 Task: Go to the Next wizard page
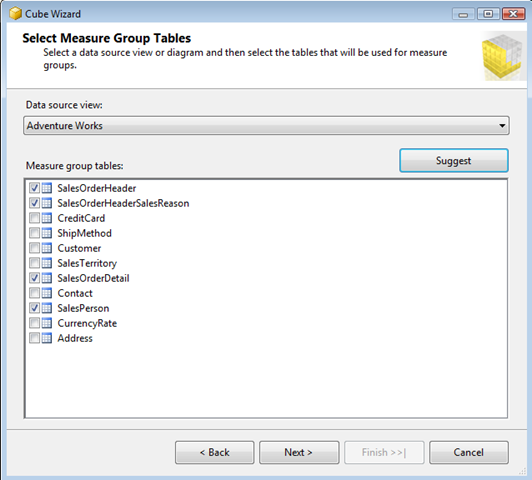pyautogui.click(x=299, y=452)
